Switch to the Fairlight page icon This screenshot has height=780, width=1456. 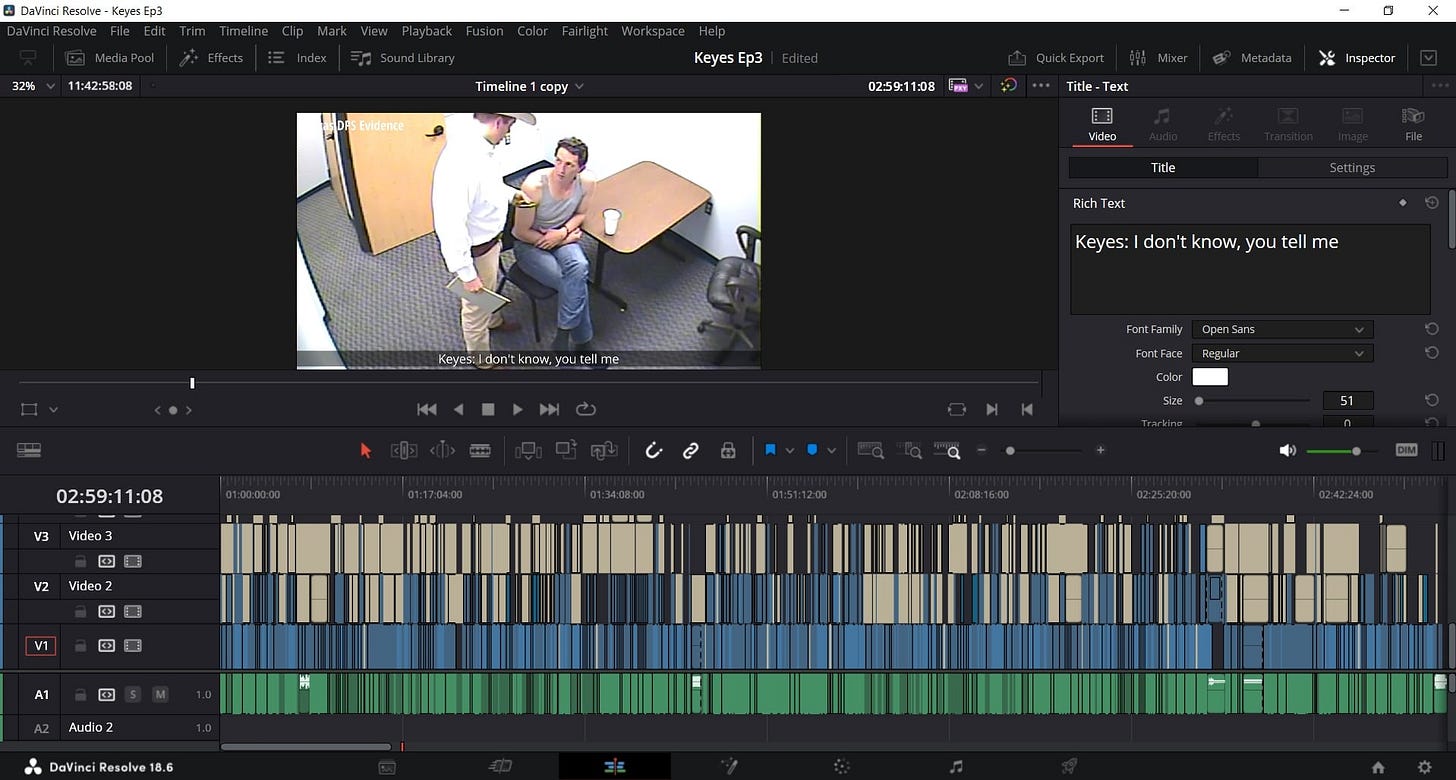pos(956,767)
